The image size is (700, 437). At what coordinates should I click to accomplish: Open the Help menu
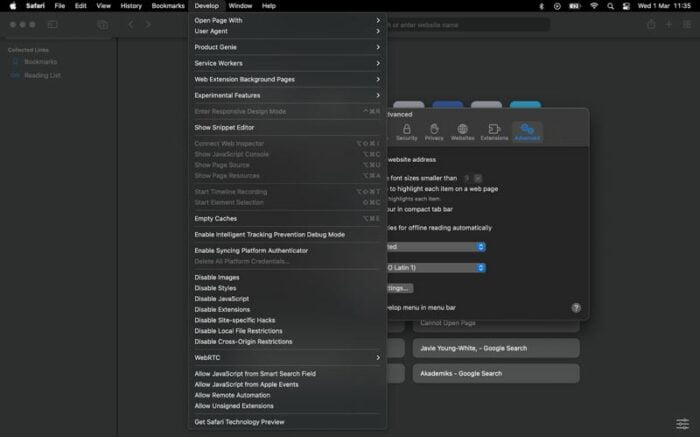(x=269, y=6)
